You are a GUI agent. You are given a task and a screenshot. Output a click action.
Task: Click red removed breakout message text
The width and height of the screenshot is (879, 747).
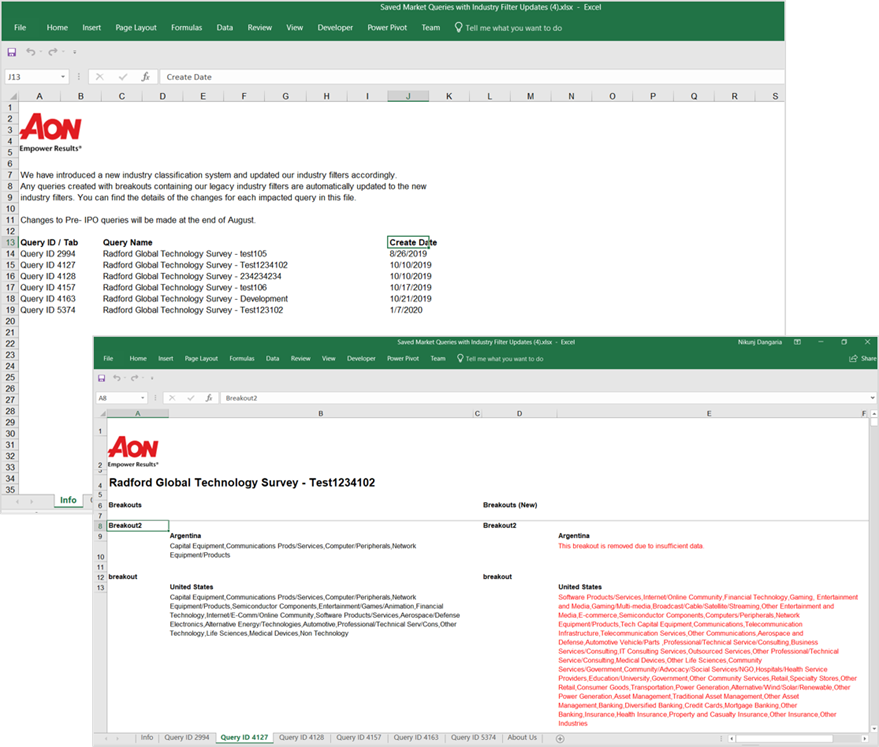click(631, 546)
